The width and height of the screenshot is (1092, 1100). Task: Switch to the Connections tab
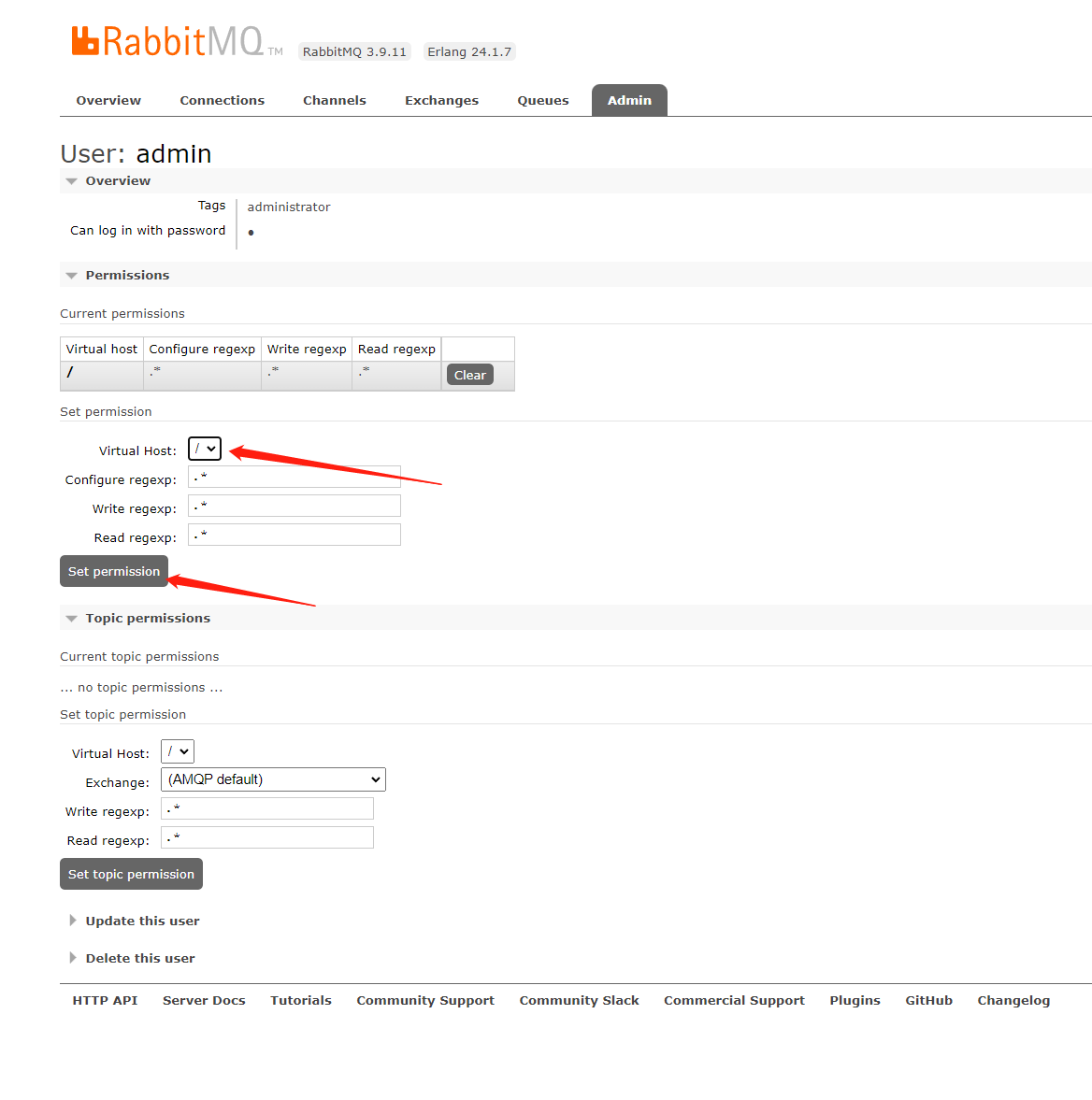click(222, 100)
